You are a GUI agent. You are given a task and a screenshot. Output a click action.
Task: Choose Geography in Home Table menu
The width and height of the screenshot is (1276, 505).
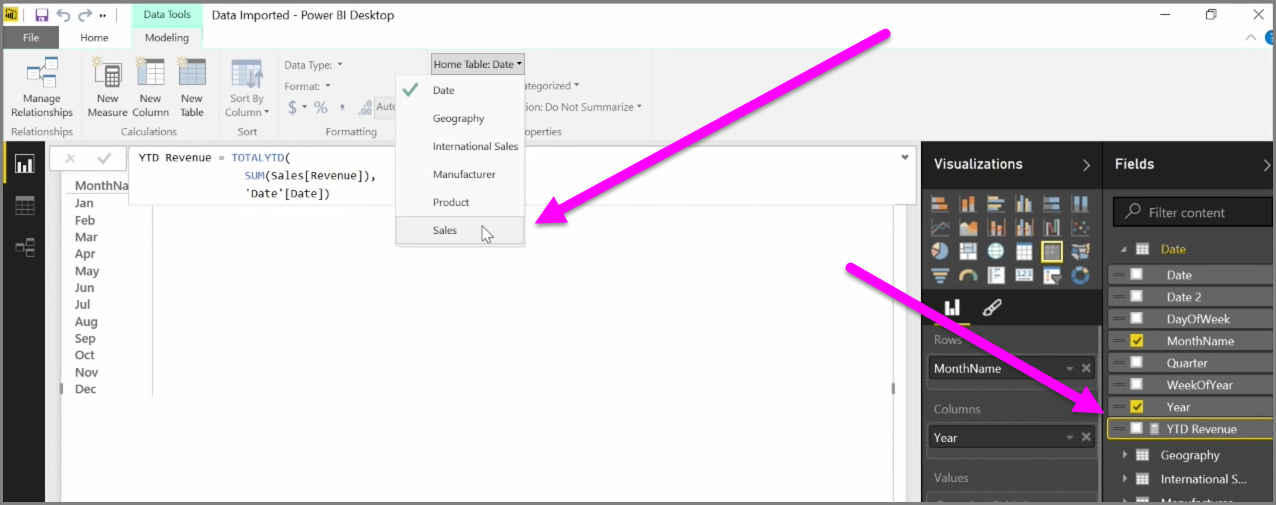(x=460, y=118)
